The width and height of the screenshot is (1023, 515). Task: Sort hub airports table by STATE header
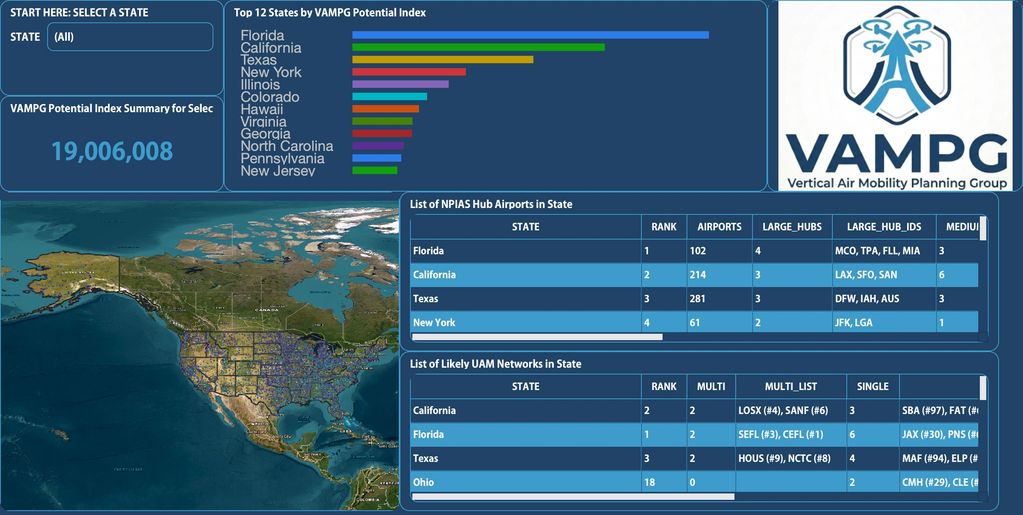click(x=526, y=227)
